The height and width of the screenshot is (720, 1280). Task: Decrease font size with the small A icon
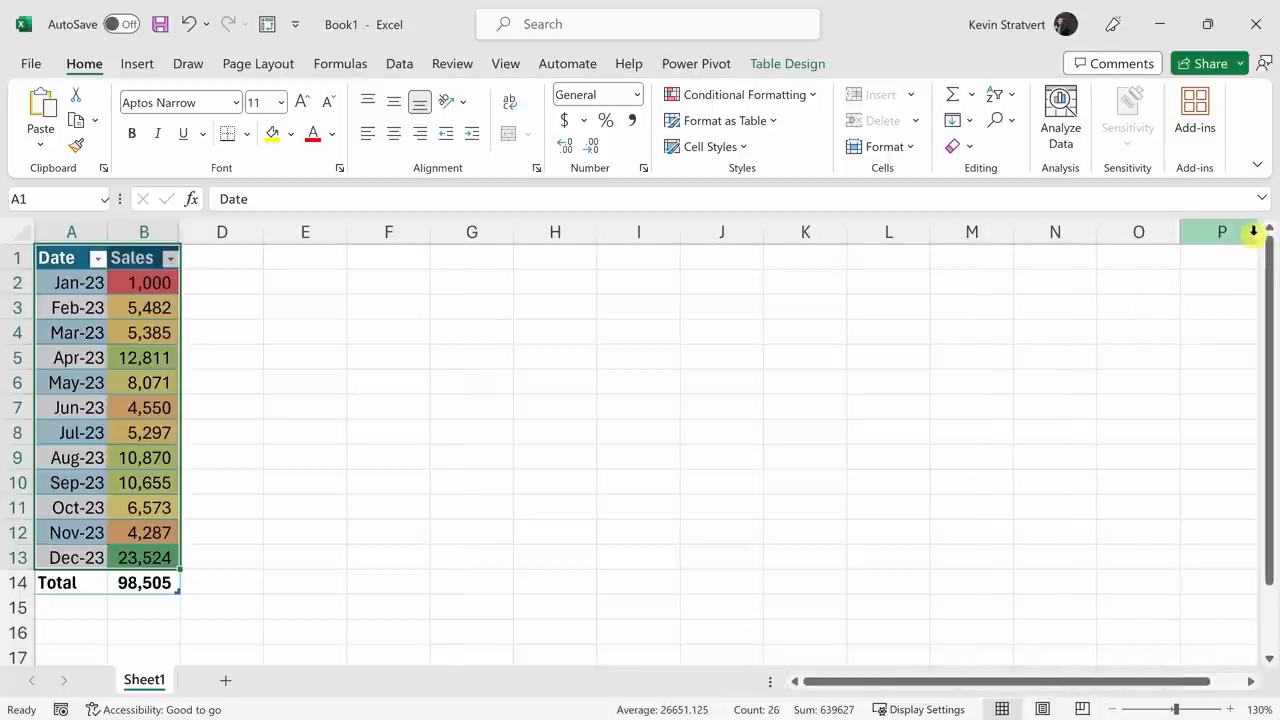(329, 102)
